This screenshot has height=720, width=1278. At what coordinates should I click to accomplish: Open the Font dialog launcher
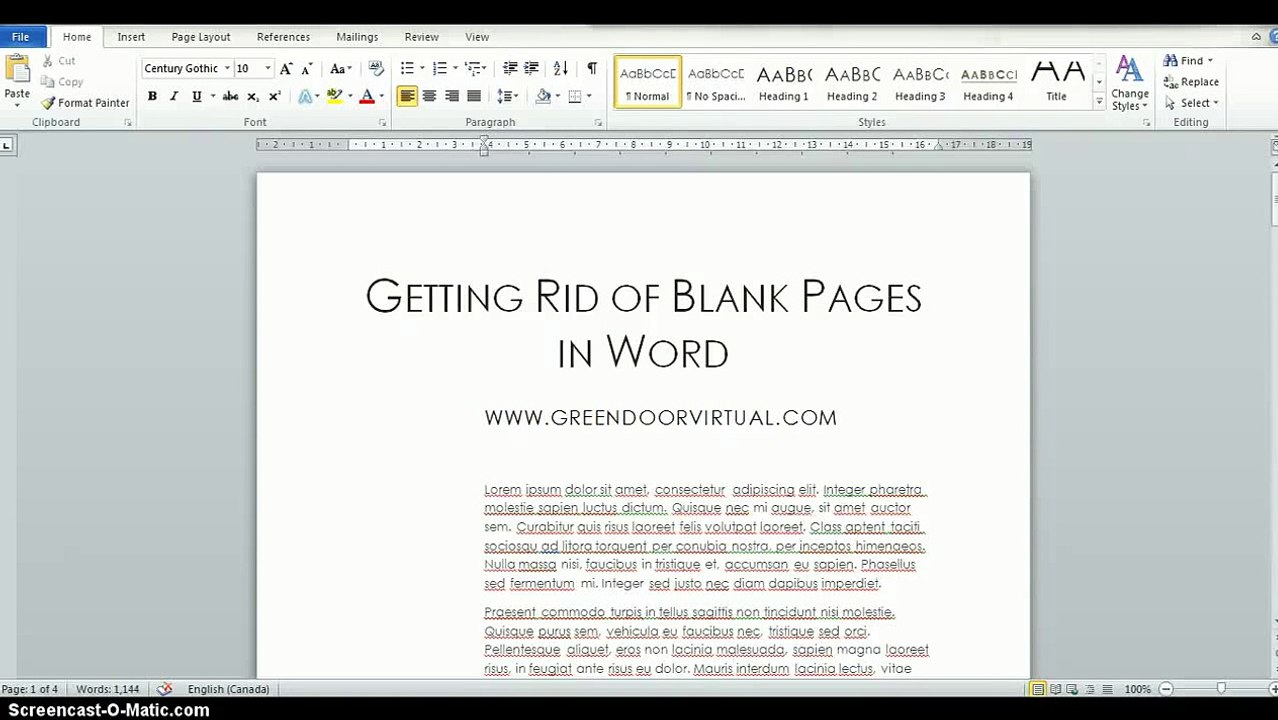coord(382,123)
